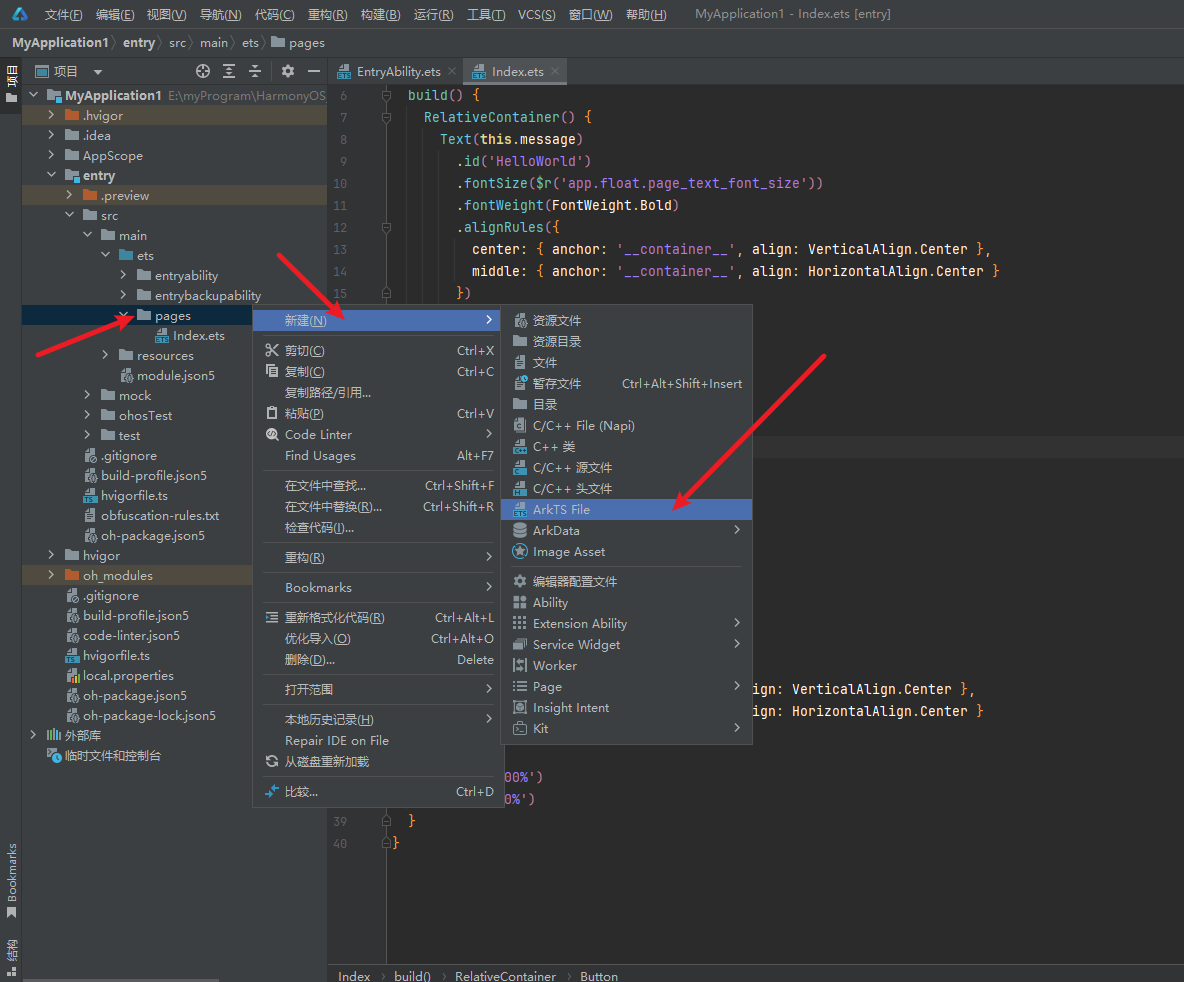1184x982 pixels.
Task: Collapse the entry module folder
Action: [51, 175]
